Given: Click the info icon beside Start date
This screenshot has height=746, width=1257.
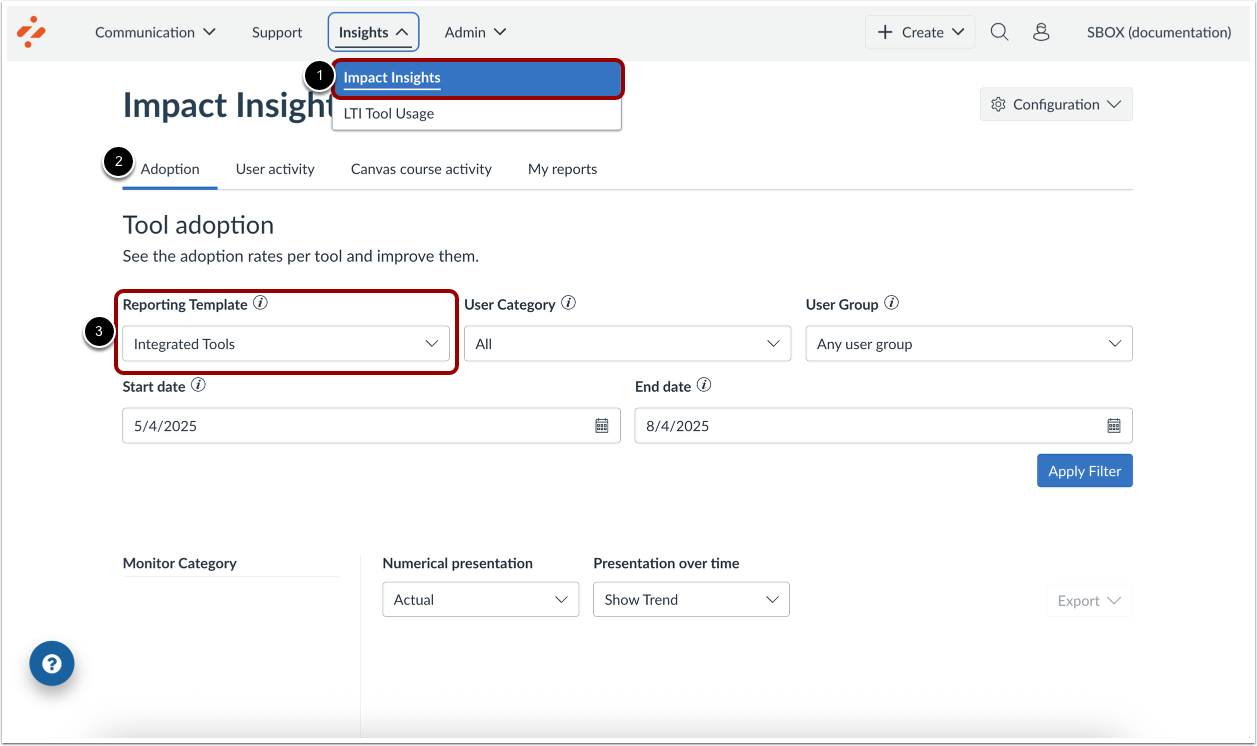Looking at the screenshot, I should (198, 383).
